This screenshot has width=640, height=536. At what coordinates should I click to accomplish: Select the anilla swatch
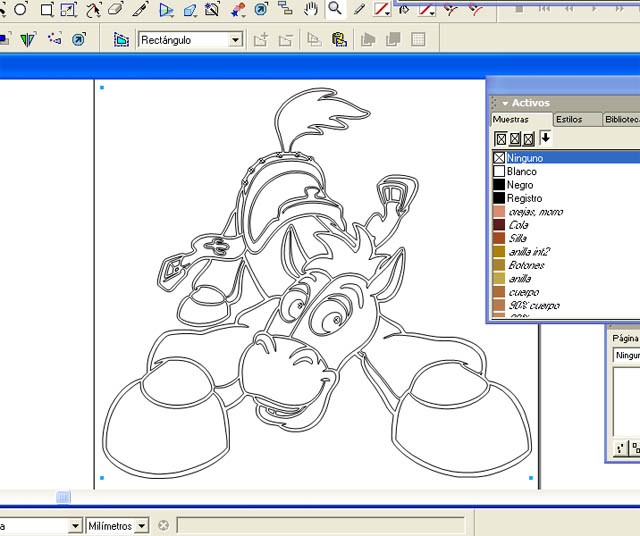[566, 278]
